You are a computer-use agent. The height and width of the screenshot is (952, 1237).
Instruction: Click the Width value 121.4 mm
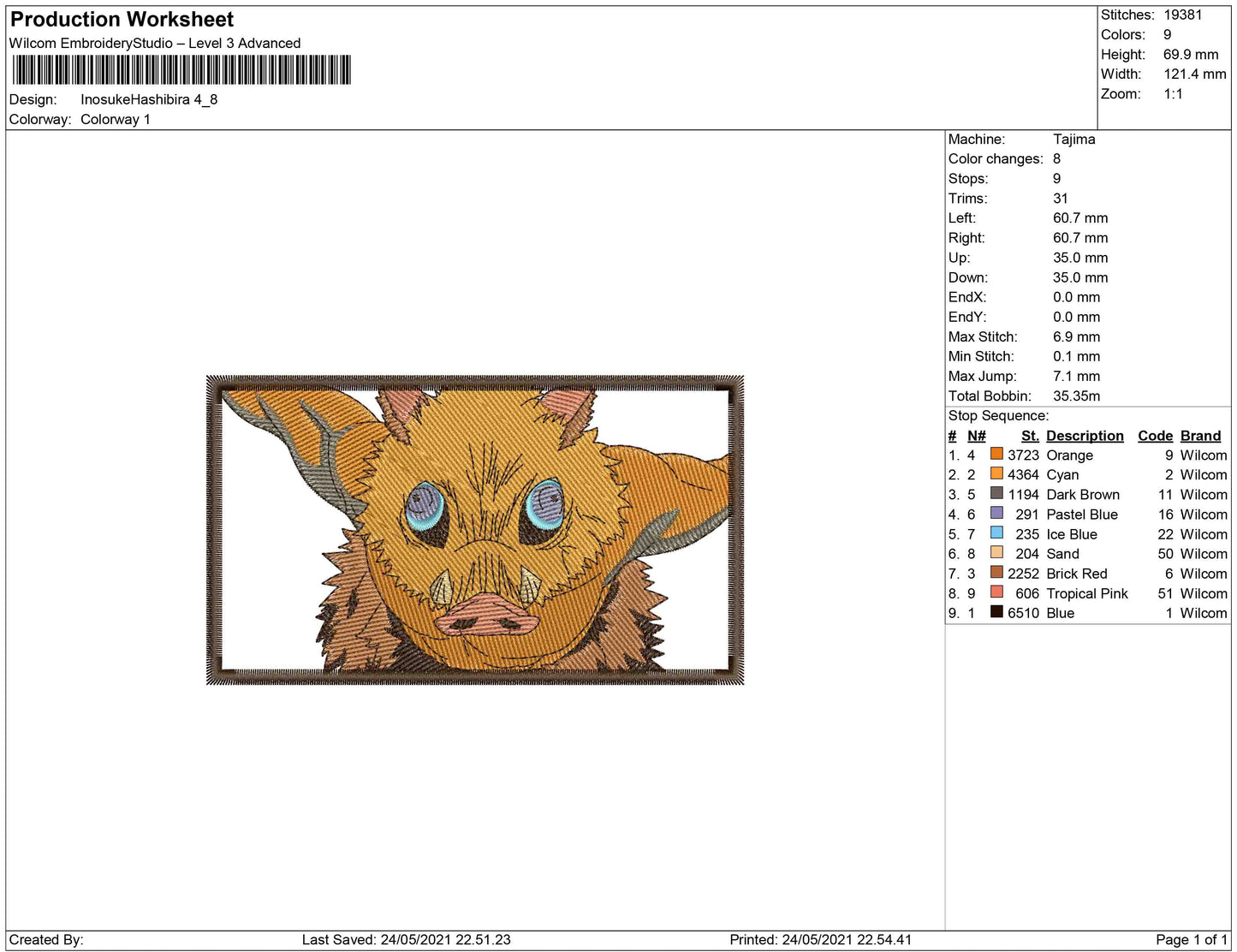pyautogui.click(x=1195, y=74)
